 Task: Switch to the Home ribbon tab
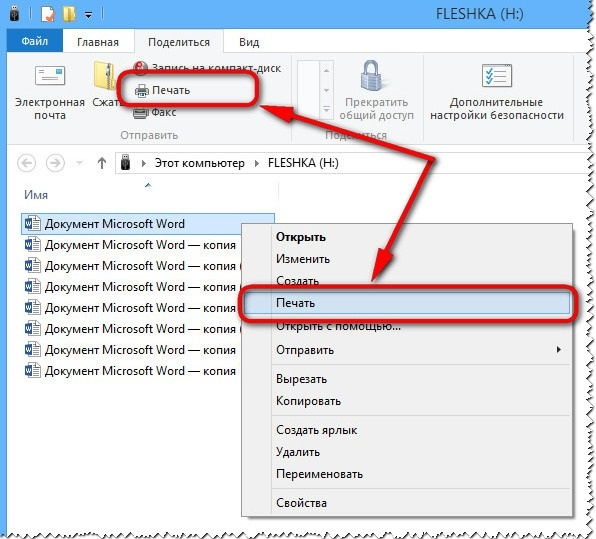[x=98, y=42]
